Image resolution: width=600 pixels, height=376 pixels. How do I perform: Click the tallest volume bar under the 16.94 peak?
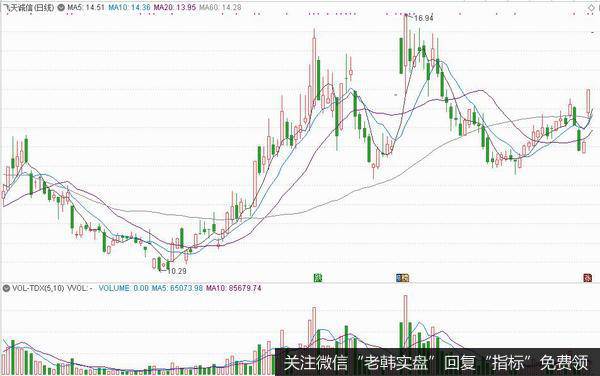pos(405,321)
